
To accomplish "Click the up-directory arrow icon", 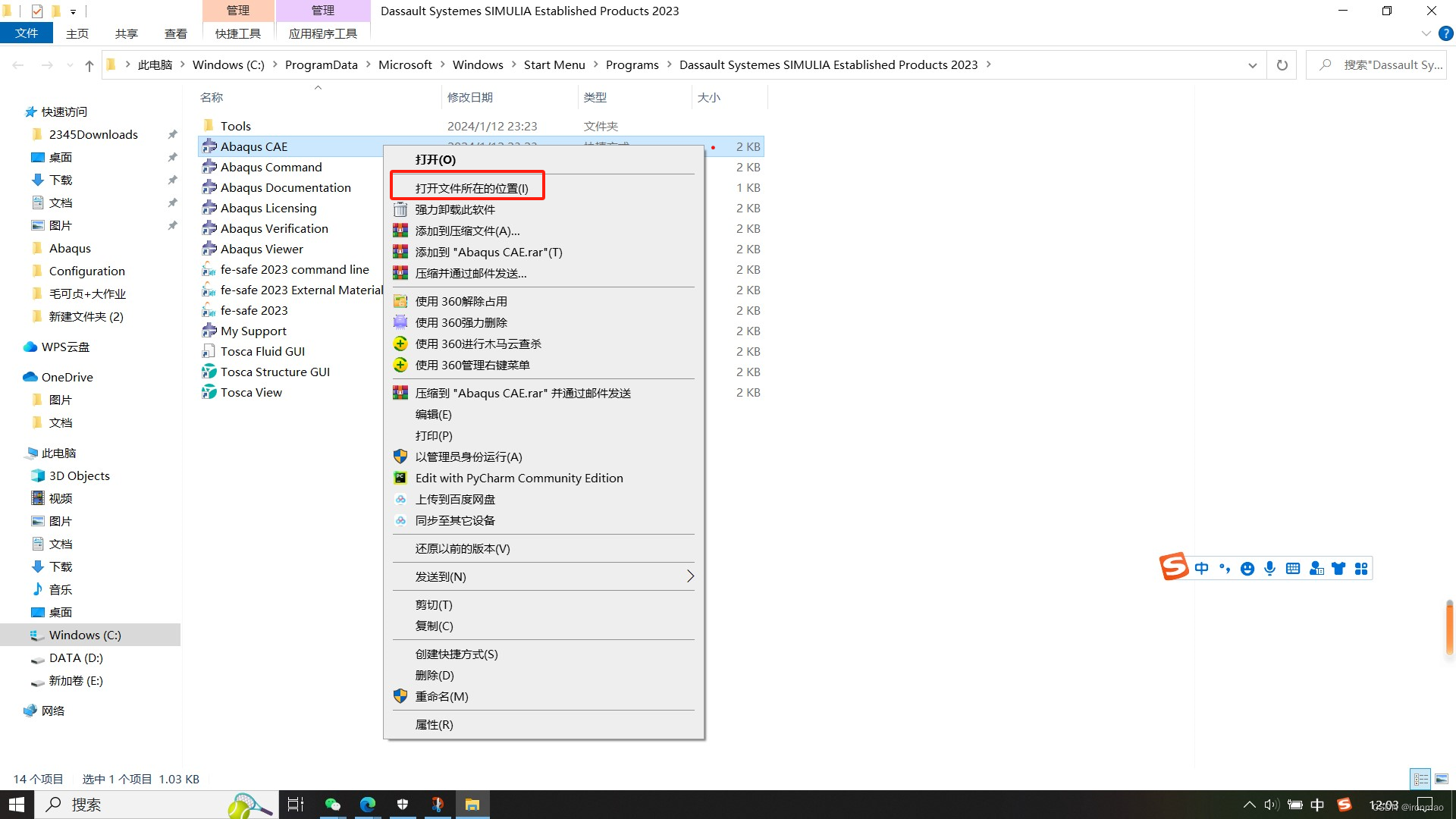I will pos(89,66).
